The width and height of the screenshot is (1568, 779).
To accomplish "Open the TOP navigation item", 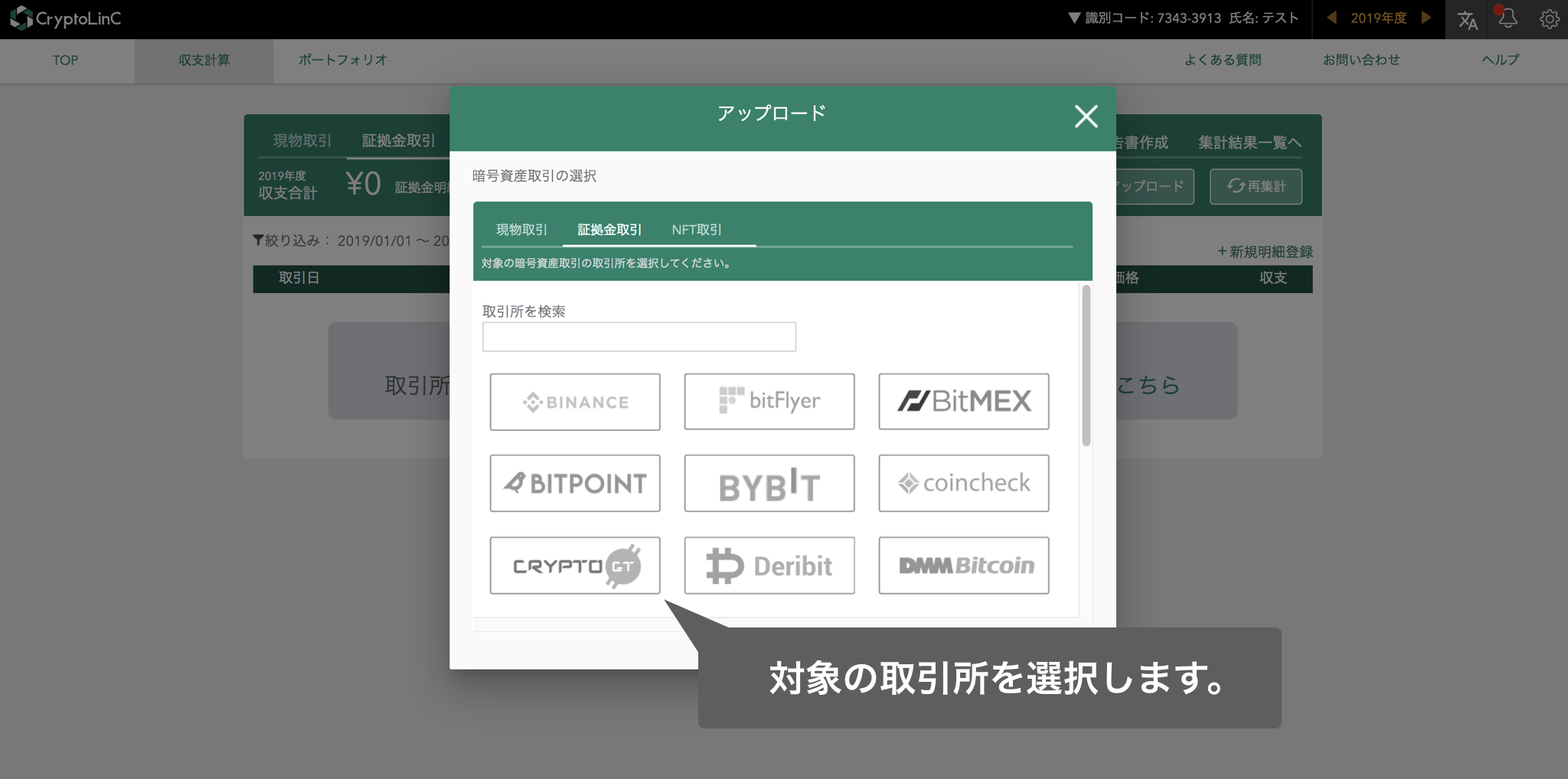I will (x=66, y=60).
